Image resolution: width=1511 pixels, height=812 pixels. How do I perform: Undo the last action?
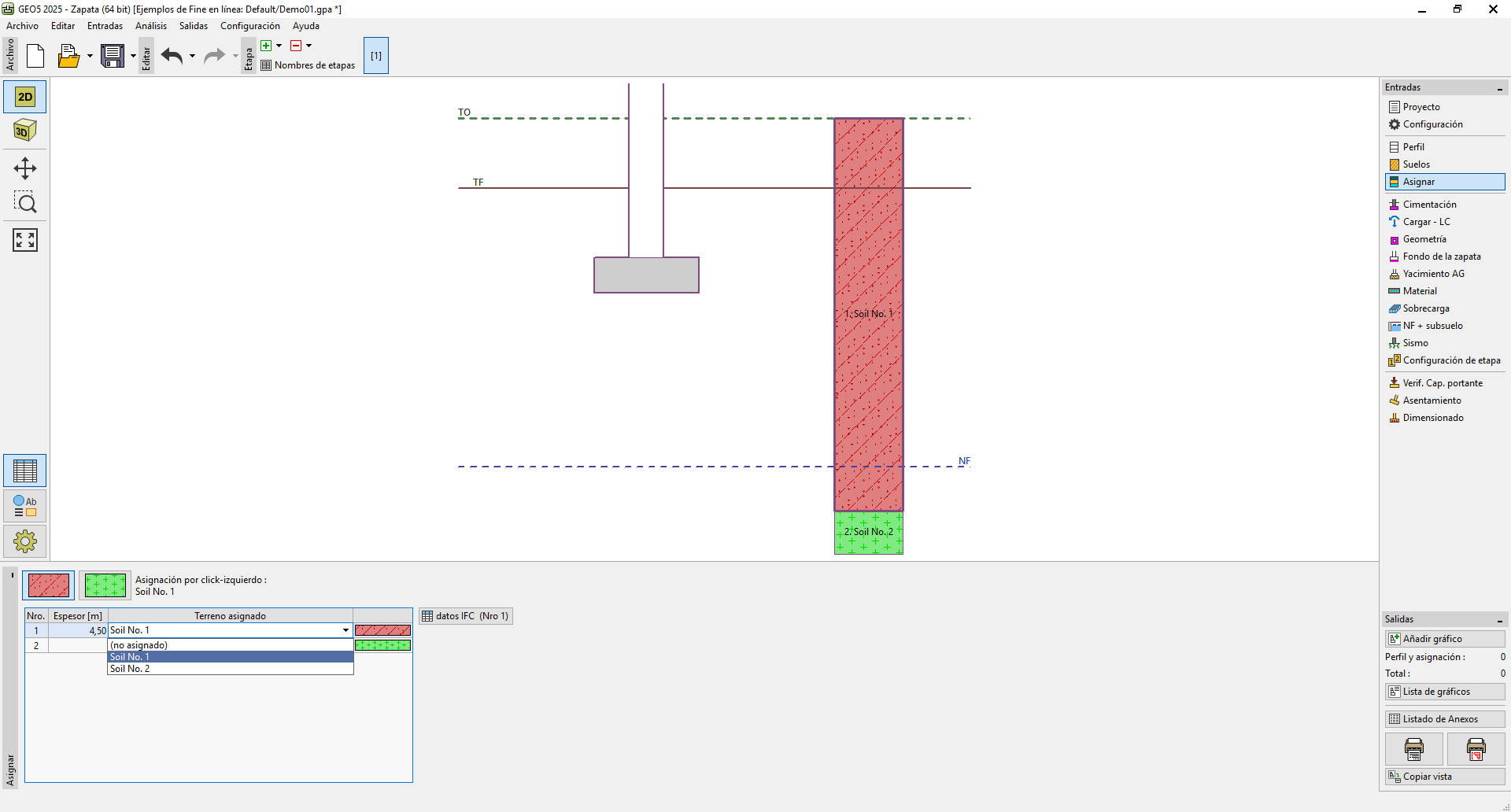(172, 56)
